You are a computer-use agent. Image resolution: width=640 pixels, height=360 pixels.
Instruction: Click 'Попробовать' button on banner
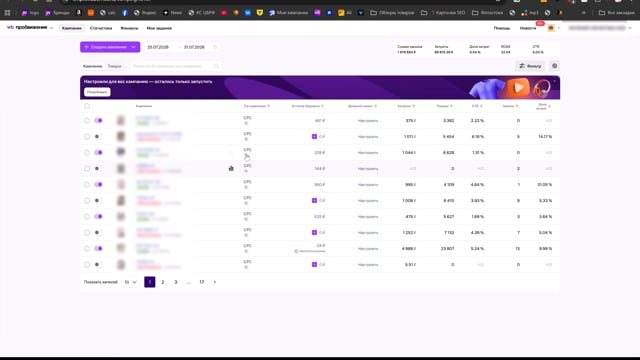97,92
